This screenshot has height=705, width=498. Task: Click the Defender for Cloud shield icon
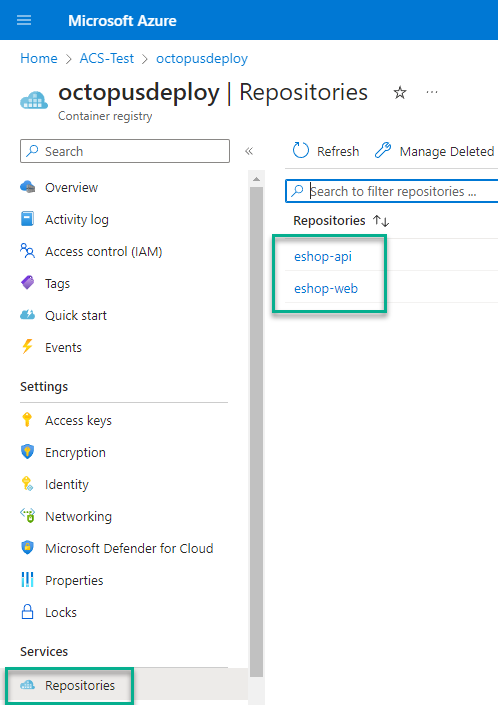click(x=27, y=548)
